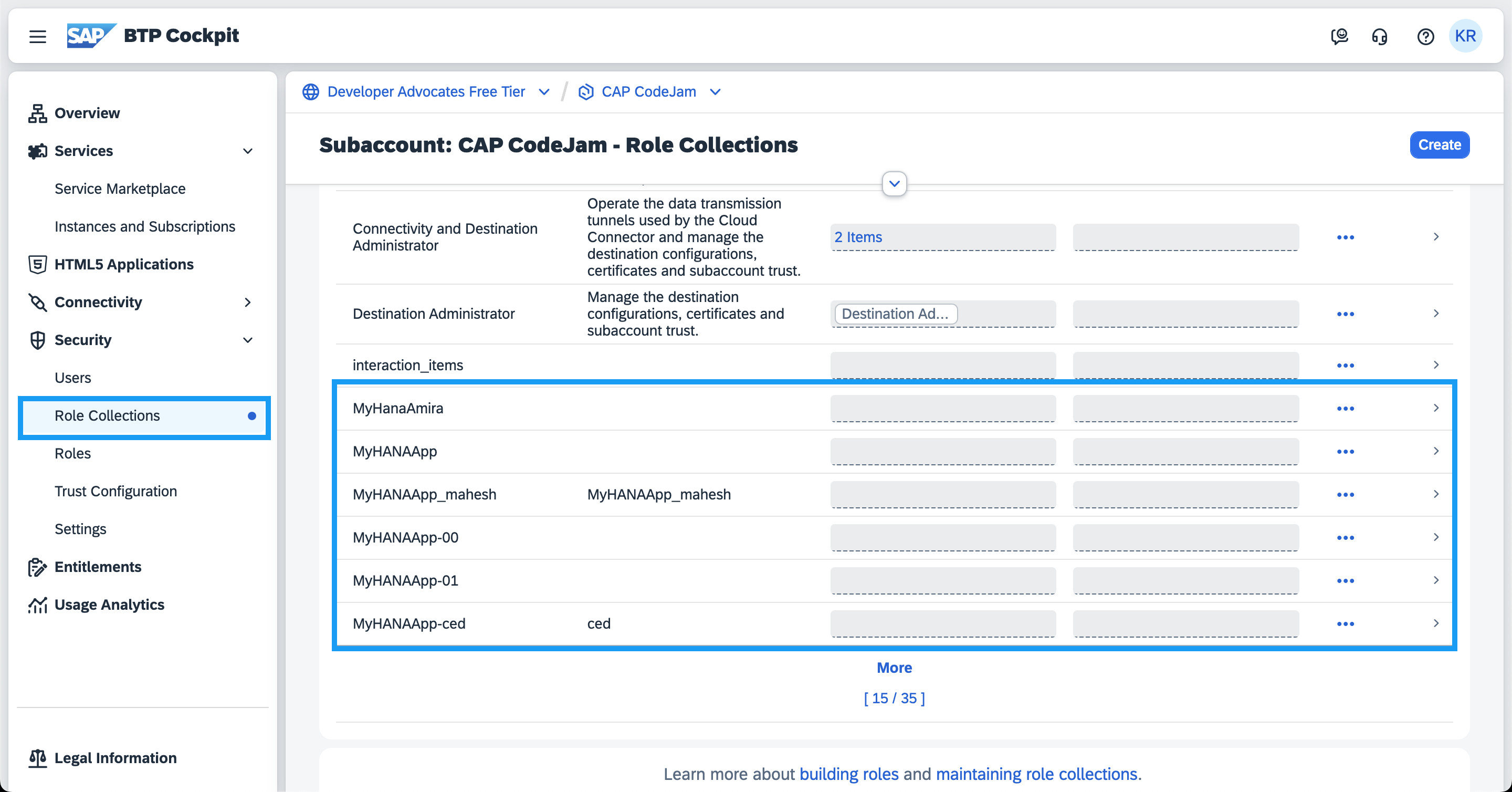Open the maintaining role collections link
The width and height of the screenshot is (1512, 792).
coord(1036,774)
